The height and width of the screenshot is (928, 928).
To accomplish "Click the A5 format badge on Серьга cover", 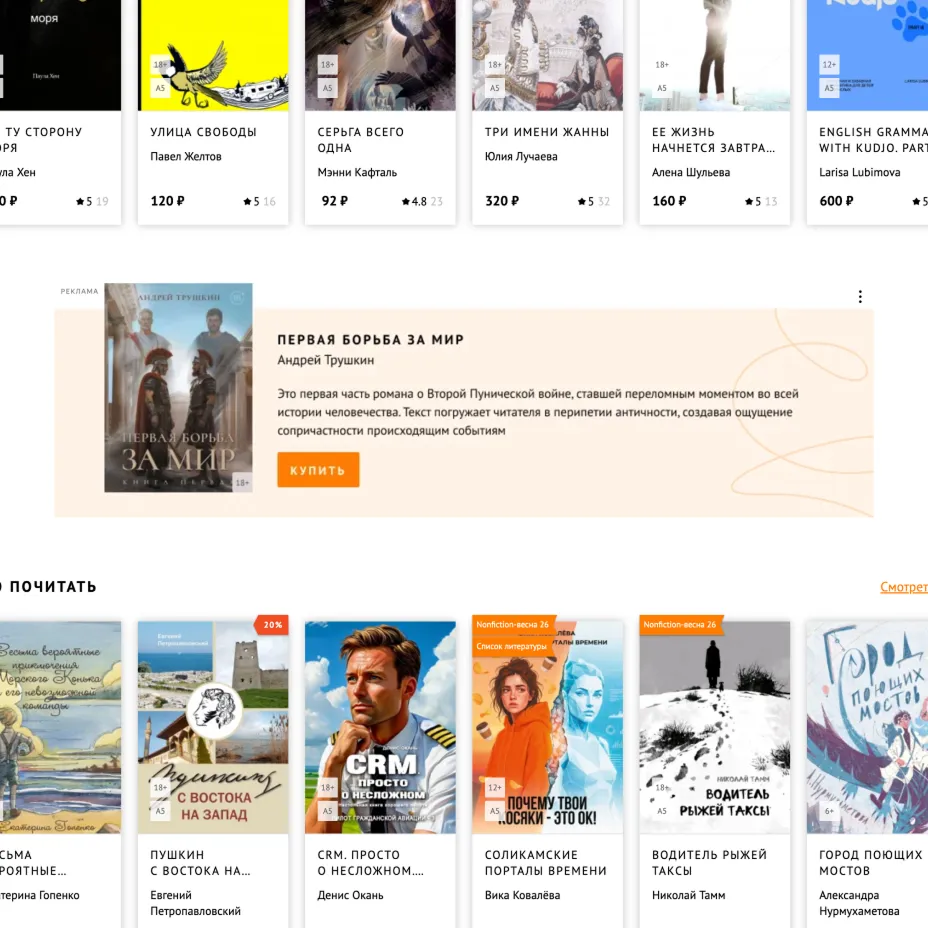I will [327, 88].
